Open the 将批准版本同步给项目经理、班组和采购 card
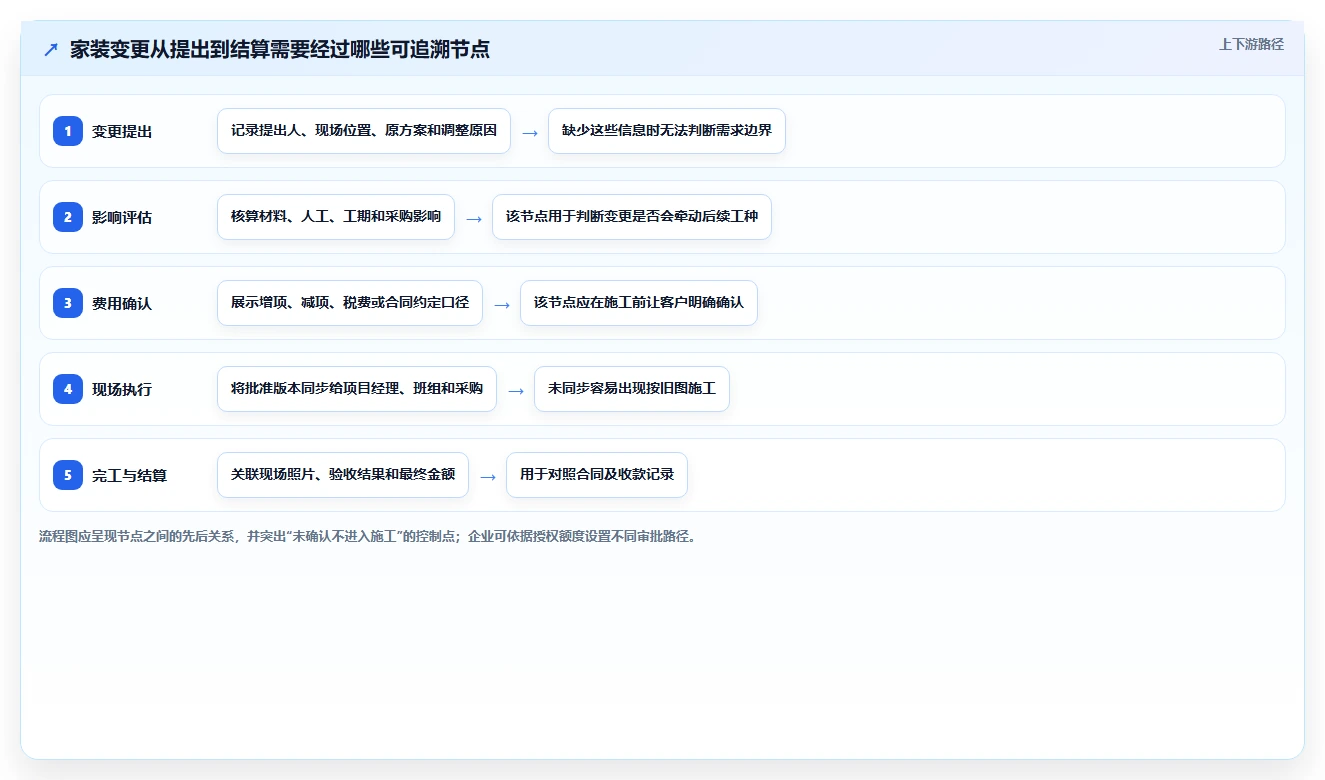1325x780 pixels. point(357,389)
